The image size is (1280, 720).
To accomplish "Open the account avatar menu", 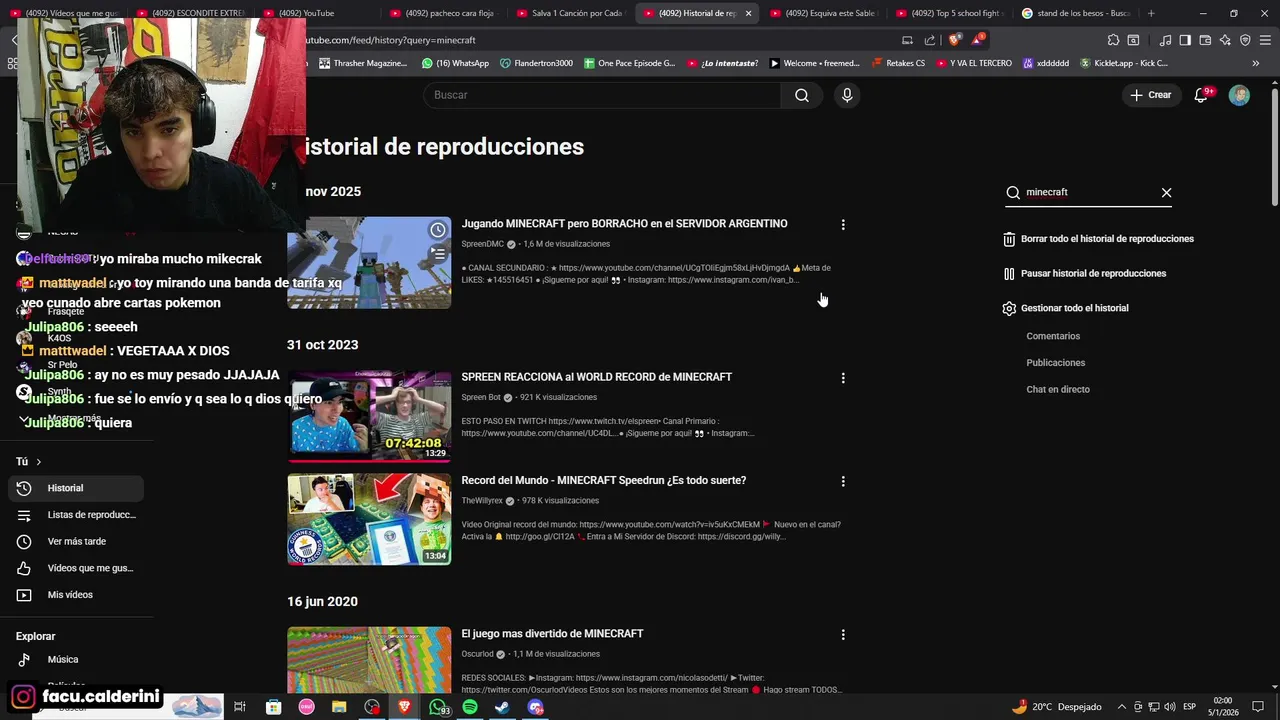I will click(x=1239, y=95).
